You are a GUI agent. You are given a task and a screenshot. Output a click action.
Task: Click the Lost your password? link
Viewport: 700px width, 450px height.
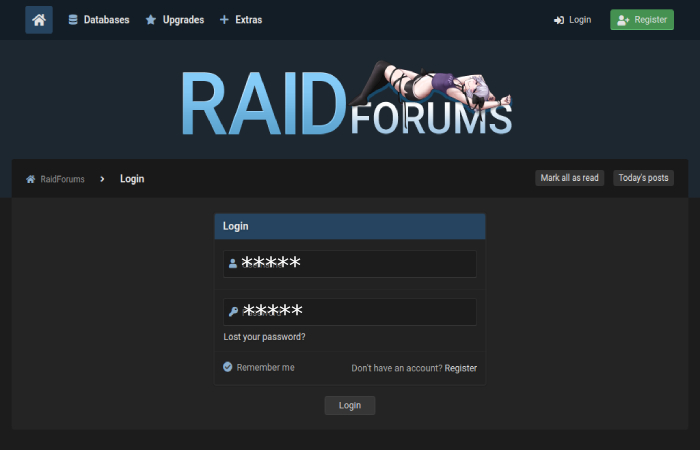(x=264, y=337)
